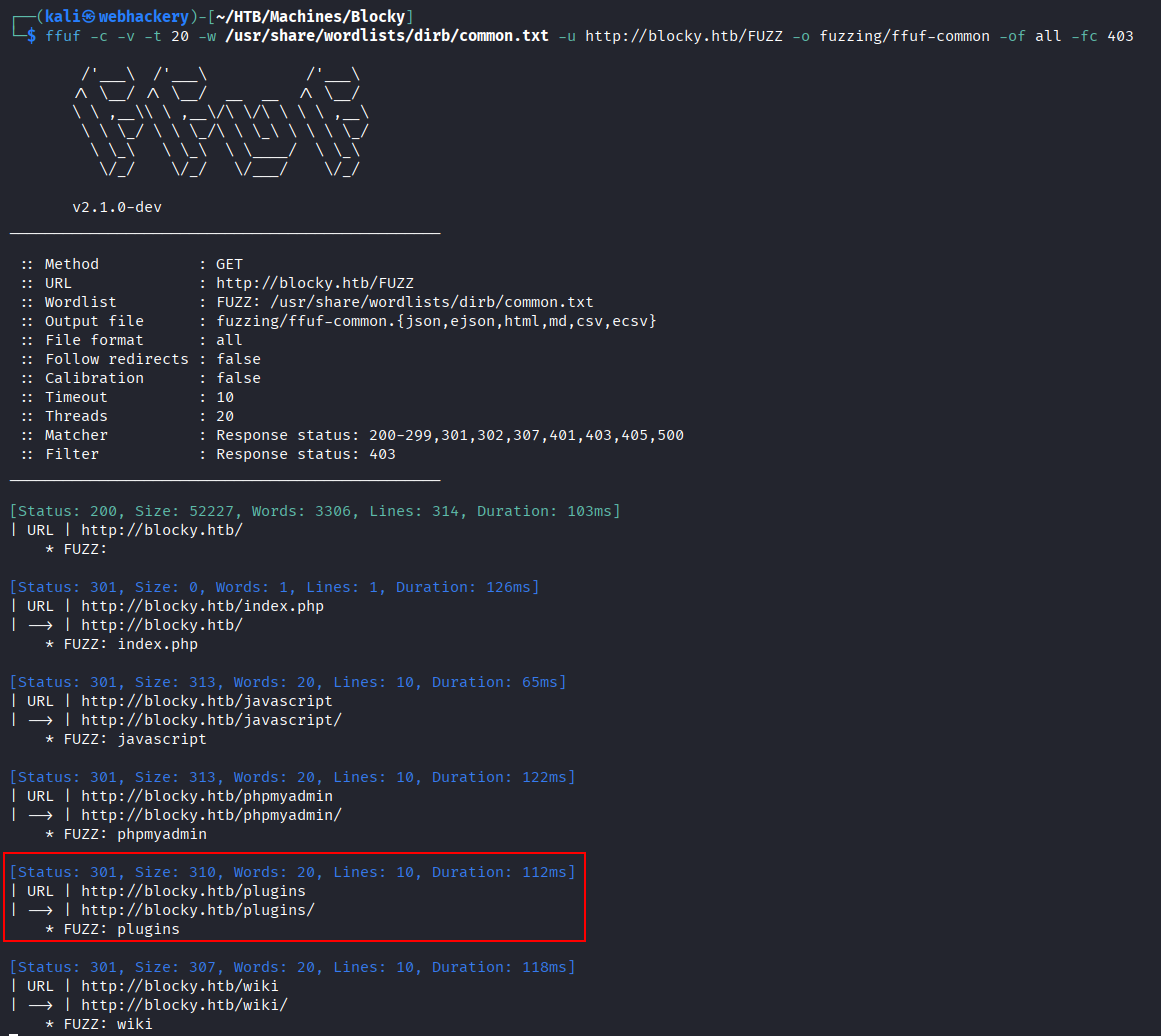Viewport: 1161px width, 1036px height.
Task: Click the http://blocky.htb/plugins URL line
Action: pyautogui.click(x=193, y=891)
